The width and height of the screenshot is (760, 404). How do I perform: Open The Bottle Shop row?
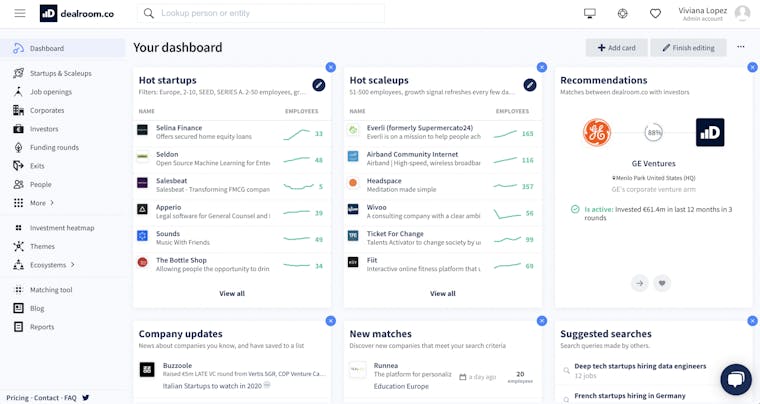(232, 264)
